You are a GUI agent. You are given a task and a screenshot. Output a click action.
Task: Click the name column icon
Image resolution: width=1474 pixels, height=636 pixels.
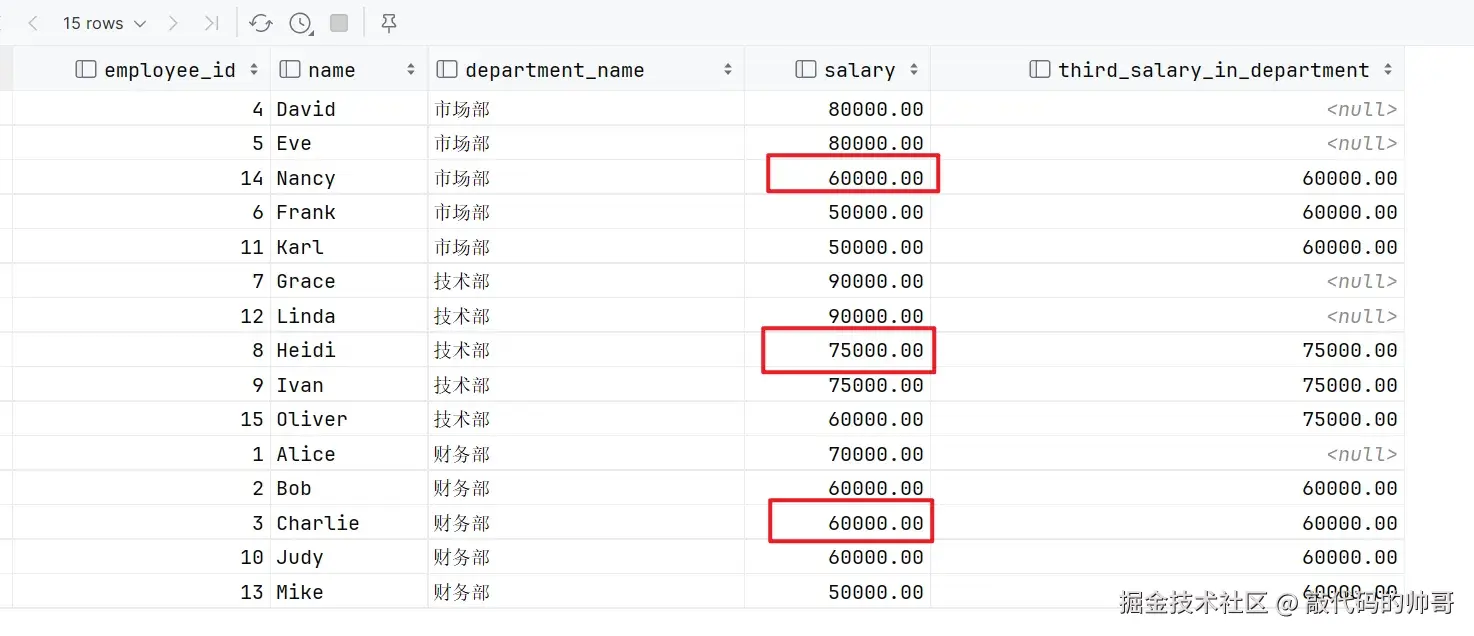[290, 70]
